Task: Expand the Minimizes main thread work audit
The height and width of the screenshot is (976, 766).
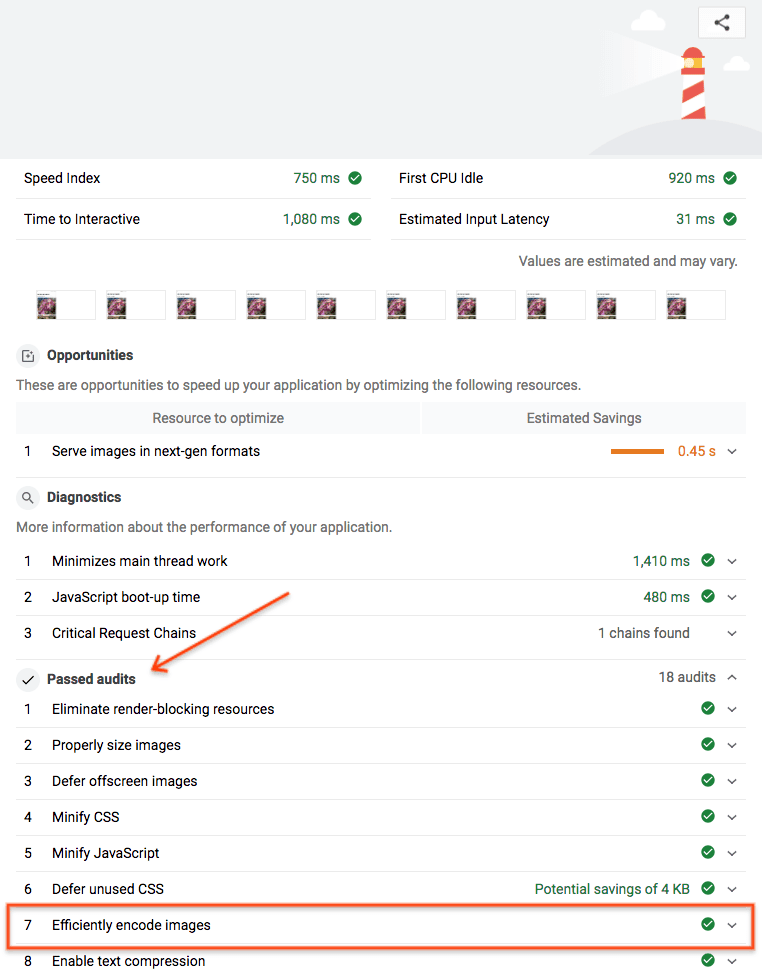Action: [731, 561]
